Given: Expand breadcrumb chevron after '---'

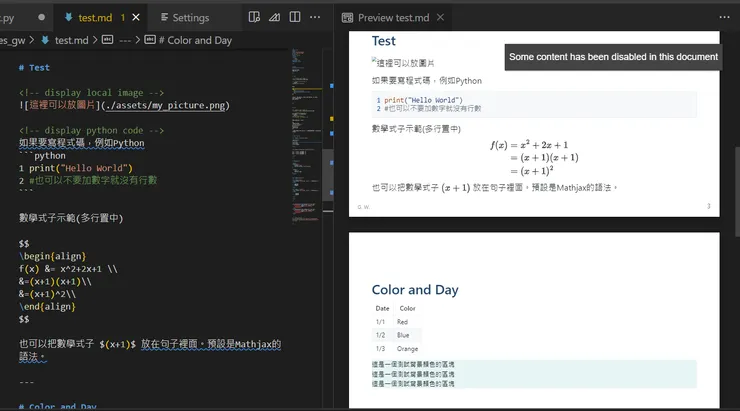Looking at the screenshot, I should click(138, 40).
